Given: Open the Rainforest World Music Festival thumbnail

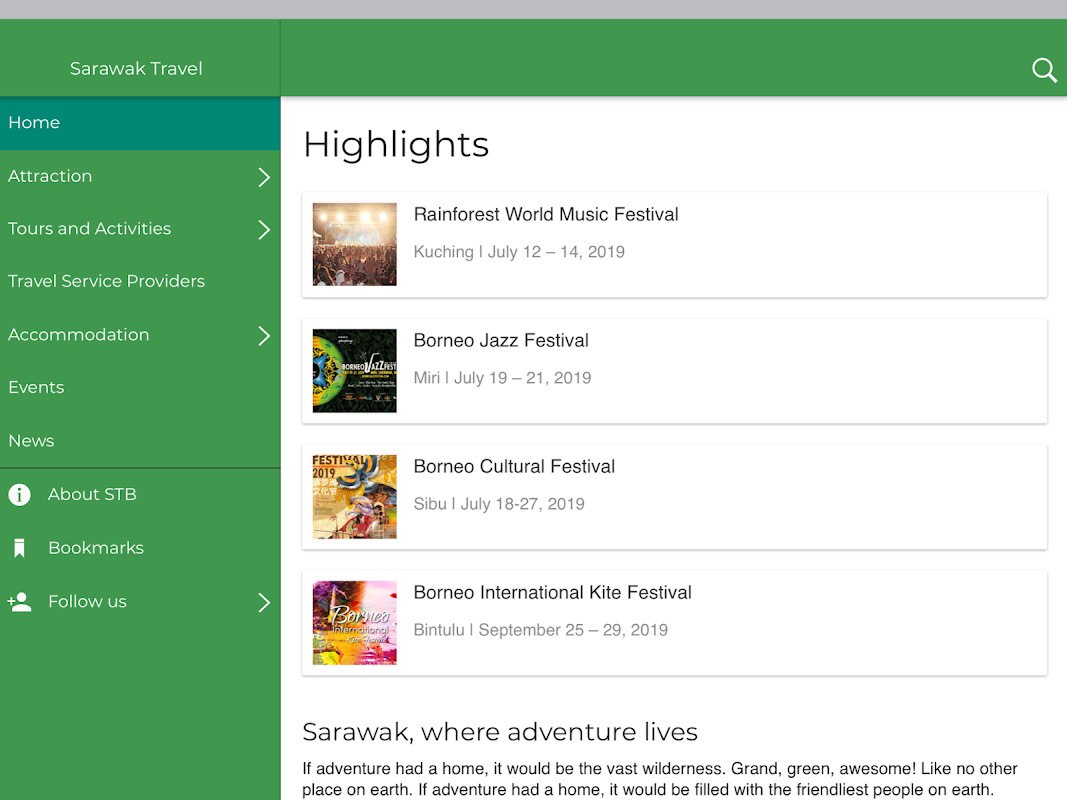Looking at the screenshot, I should pyautogui.click(x=354, y=244).
